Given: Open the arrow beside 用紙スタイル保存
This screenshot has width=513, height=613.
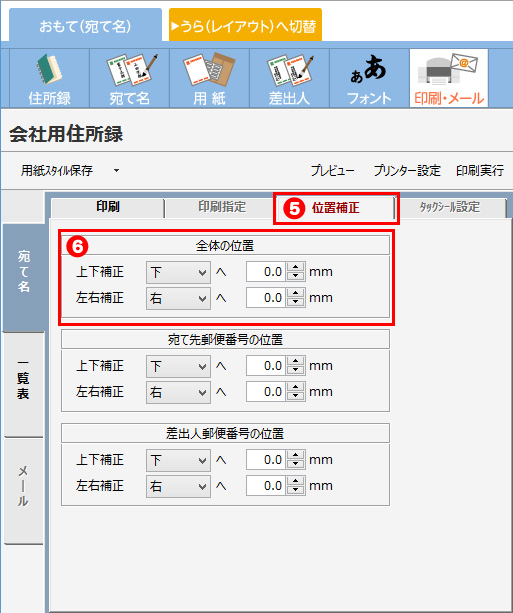Looking at the screenshot, I should pos(116,170).
